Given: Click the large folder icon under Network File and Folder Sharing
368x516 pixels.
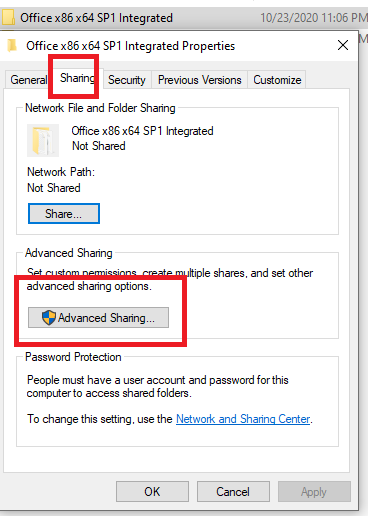Looking at the screenshot, I should click(x=43, y=140).
